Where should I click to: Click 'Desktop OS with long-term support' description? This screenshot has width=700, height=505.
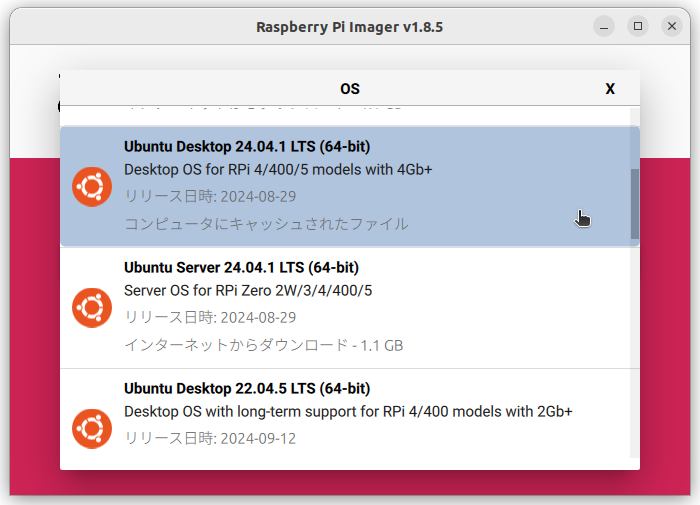click(x=348, y=412)
